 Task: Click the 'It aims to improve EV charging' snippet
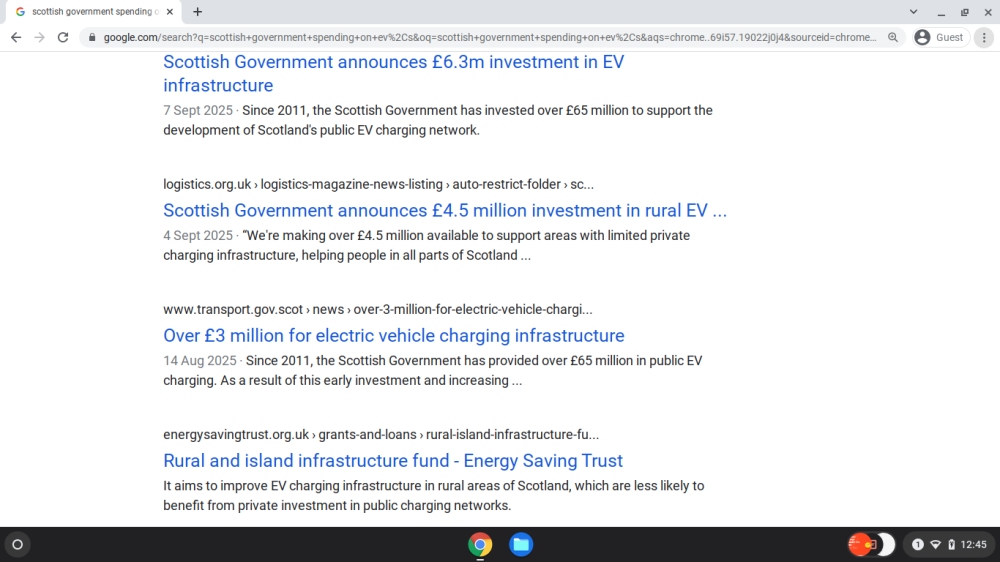point(434,496)
